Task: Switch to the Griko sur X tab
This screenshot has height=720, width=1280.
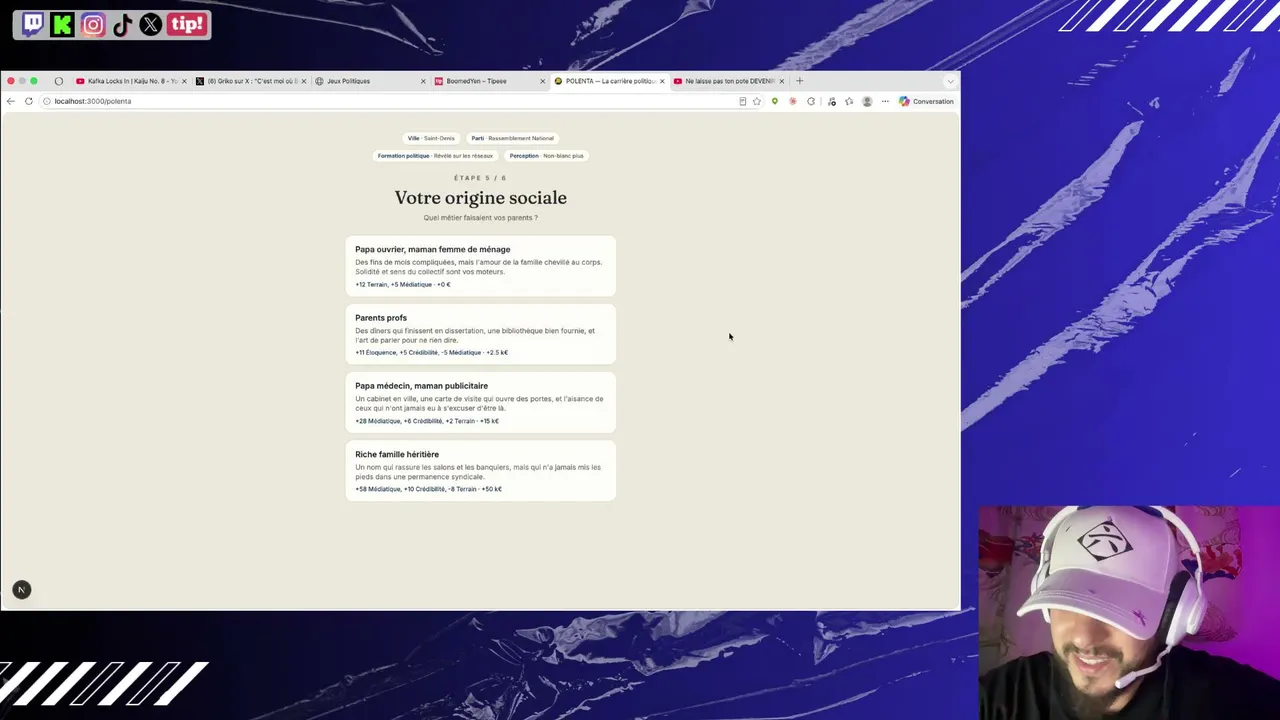Action: [251, 81]
